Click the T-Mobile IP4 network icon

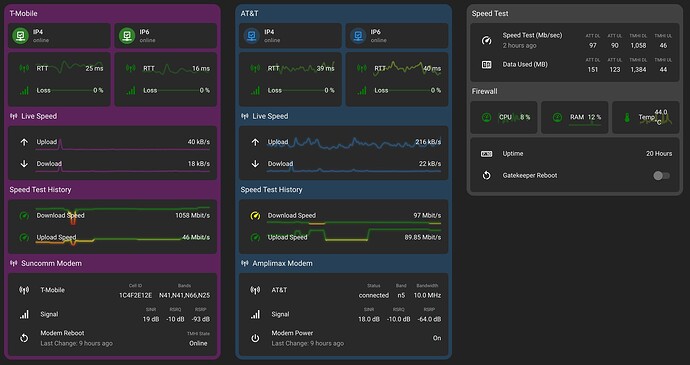click(x=20, y=36)
